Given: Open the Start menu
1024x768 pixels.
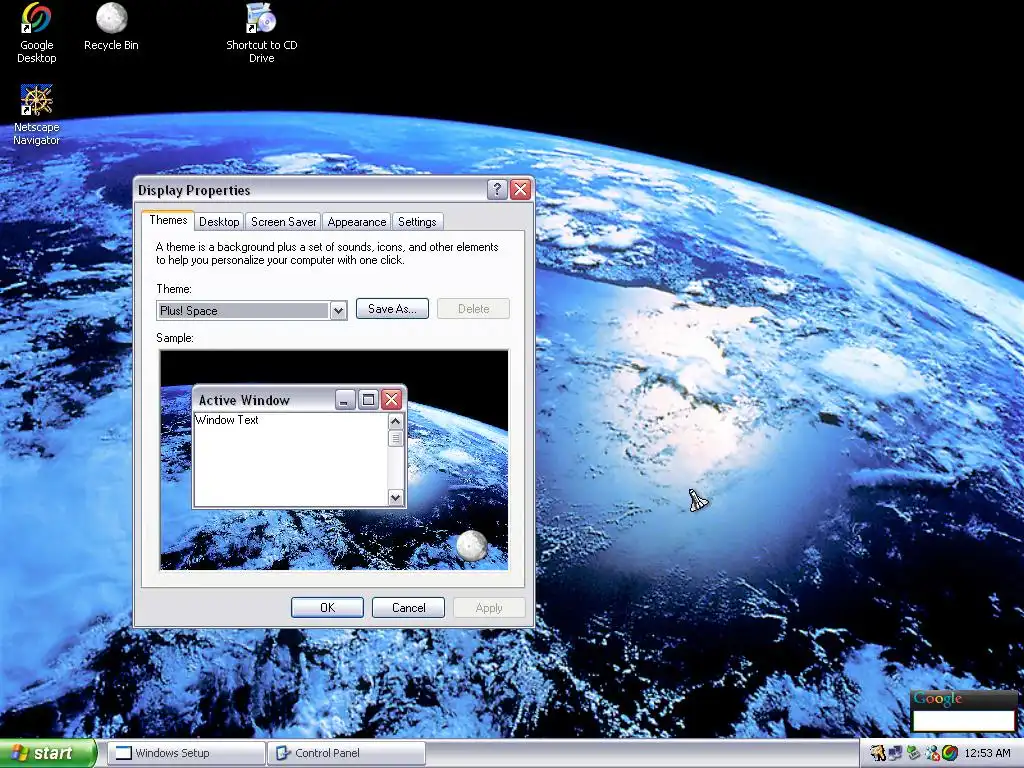Looking at the screenshot, I should pyautogui.click(x=47, y=753).
